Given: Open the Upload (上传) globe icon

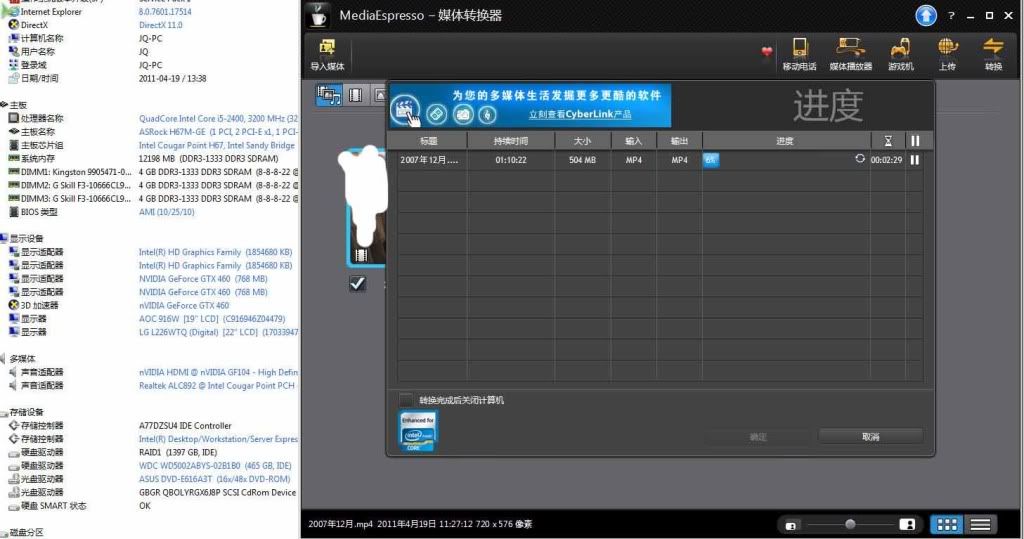Looking at the screenshot, I should click(947, 49).
